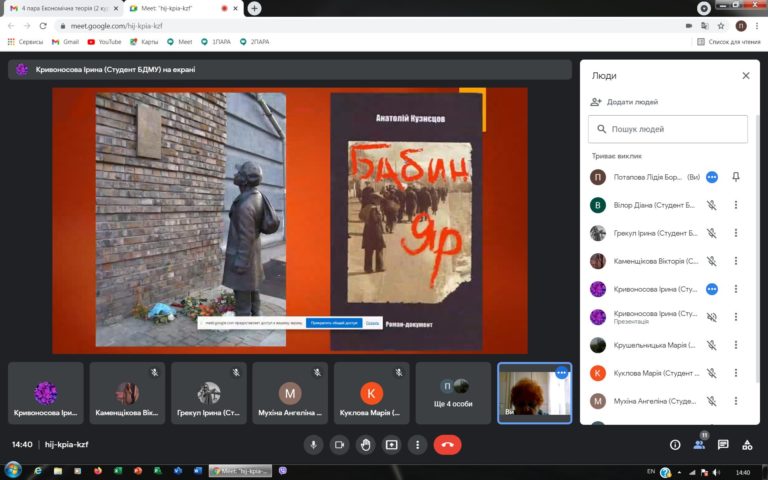Click the address bar URL

116,26
